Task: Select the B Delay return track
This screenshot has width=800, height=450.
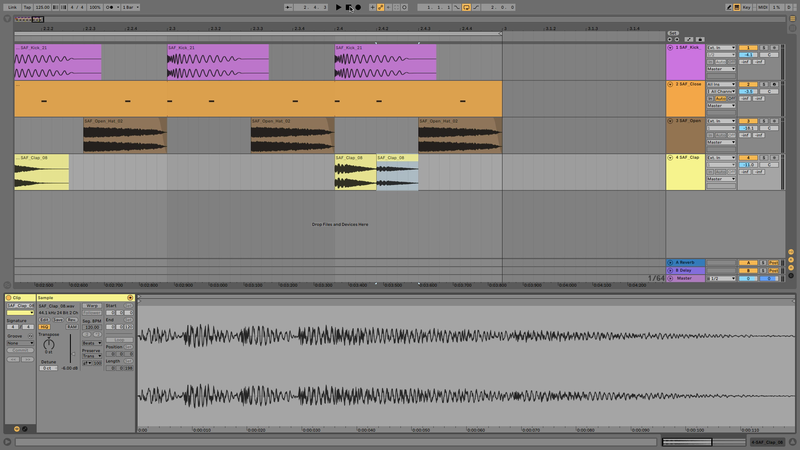Action: pos(685,270)
